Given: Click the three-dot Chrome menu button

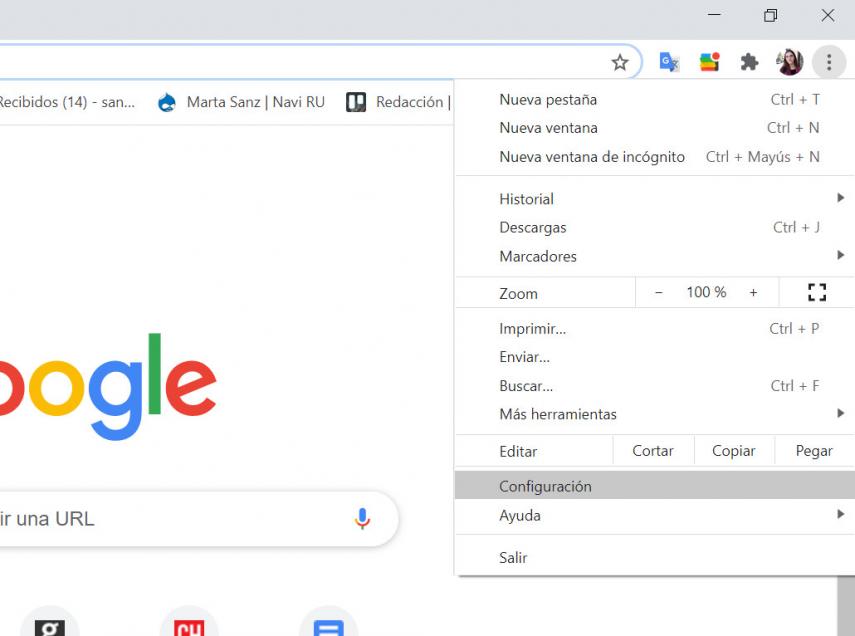Looking at the screenshot, I should [829, 62].
